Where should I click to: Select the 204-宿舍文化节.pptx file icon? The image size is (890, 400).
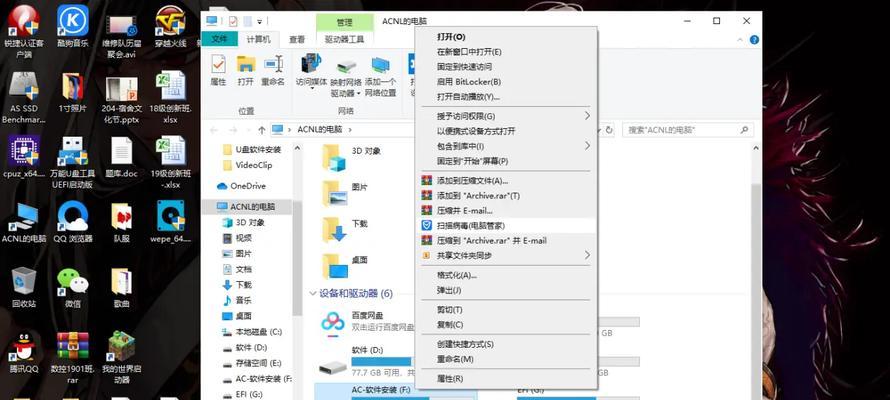[x=121, y=98]
